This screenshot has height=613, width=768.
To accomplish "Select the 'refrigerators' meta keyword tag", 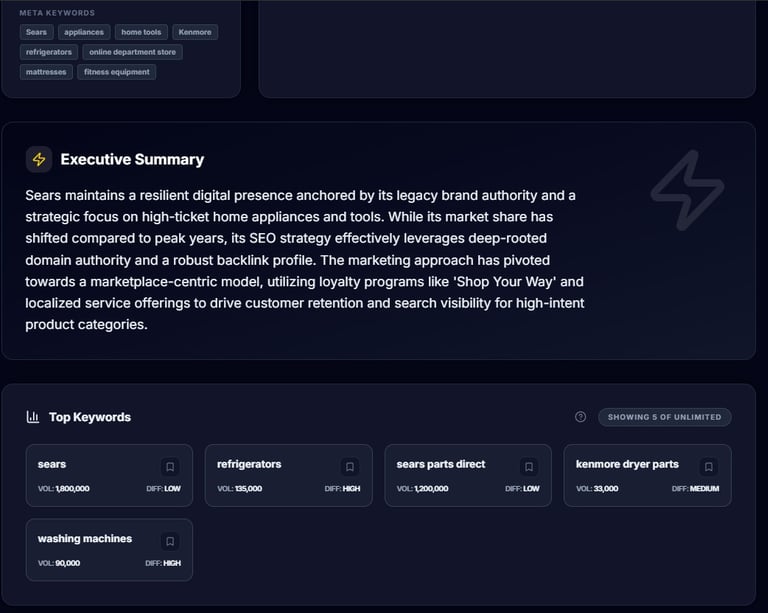I will (x=48, y=52).
